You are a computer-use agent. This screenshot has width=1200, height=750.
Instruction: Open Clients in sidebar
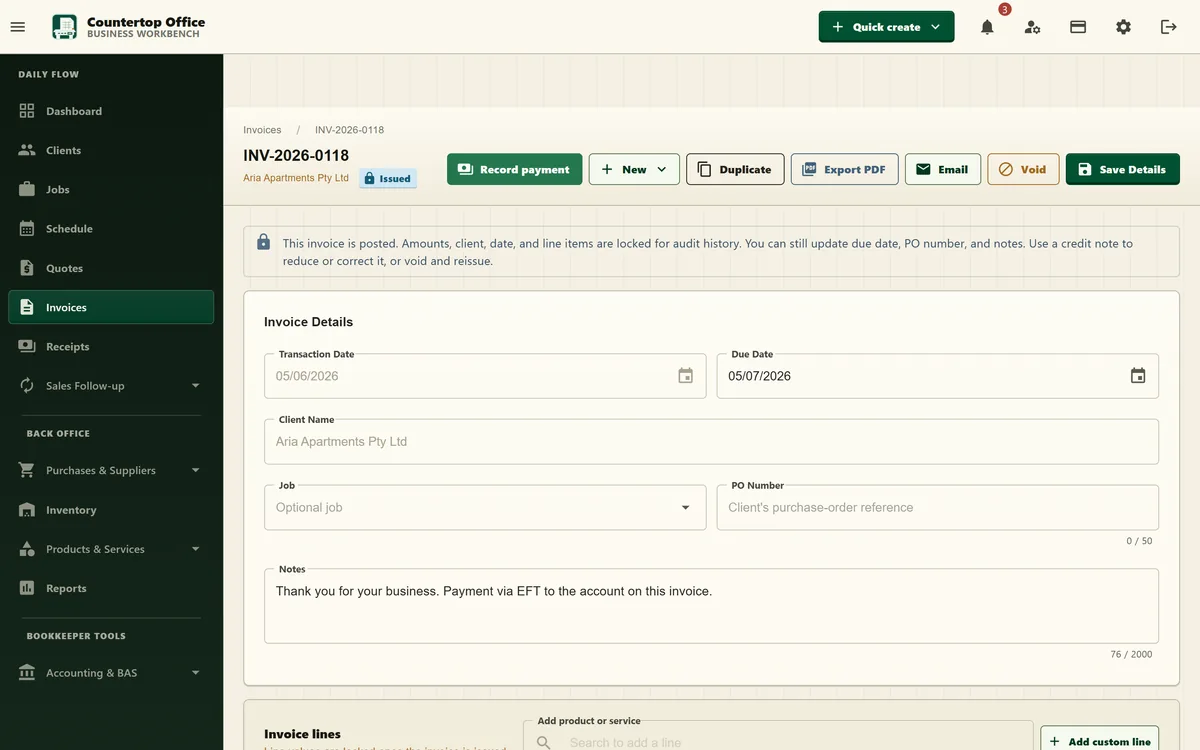coord(111,150)
